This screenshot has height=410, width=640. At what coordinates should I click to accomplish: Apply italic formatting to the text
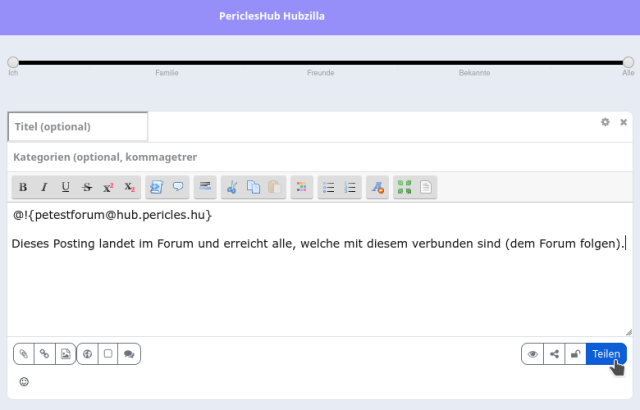44,187
